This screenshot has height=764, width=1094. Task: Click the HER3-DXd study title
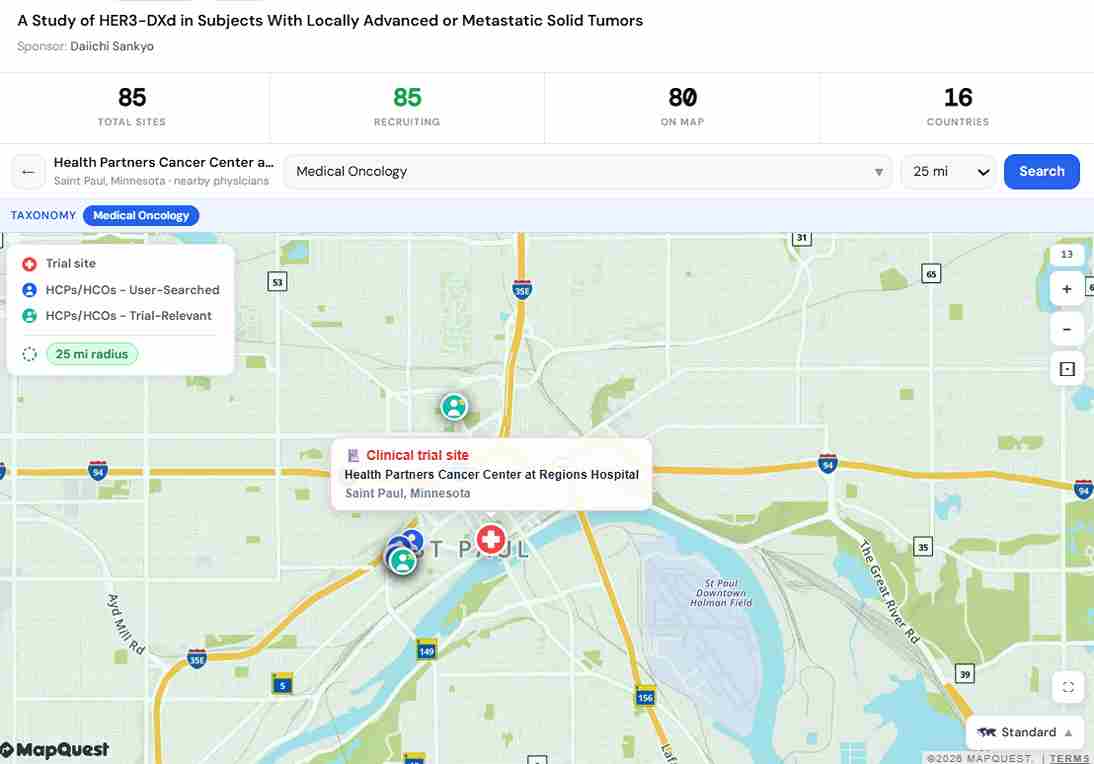click(x=330, y=20)
